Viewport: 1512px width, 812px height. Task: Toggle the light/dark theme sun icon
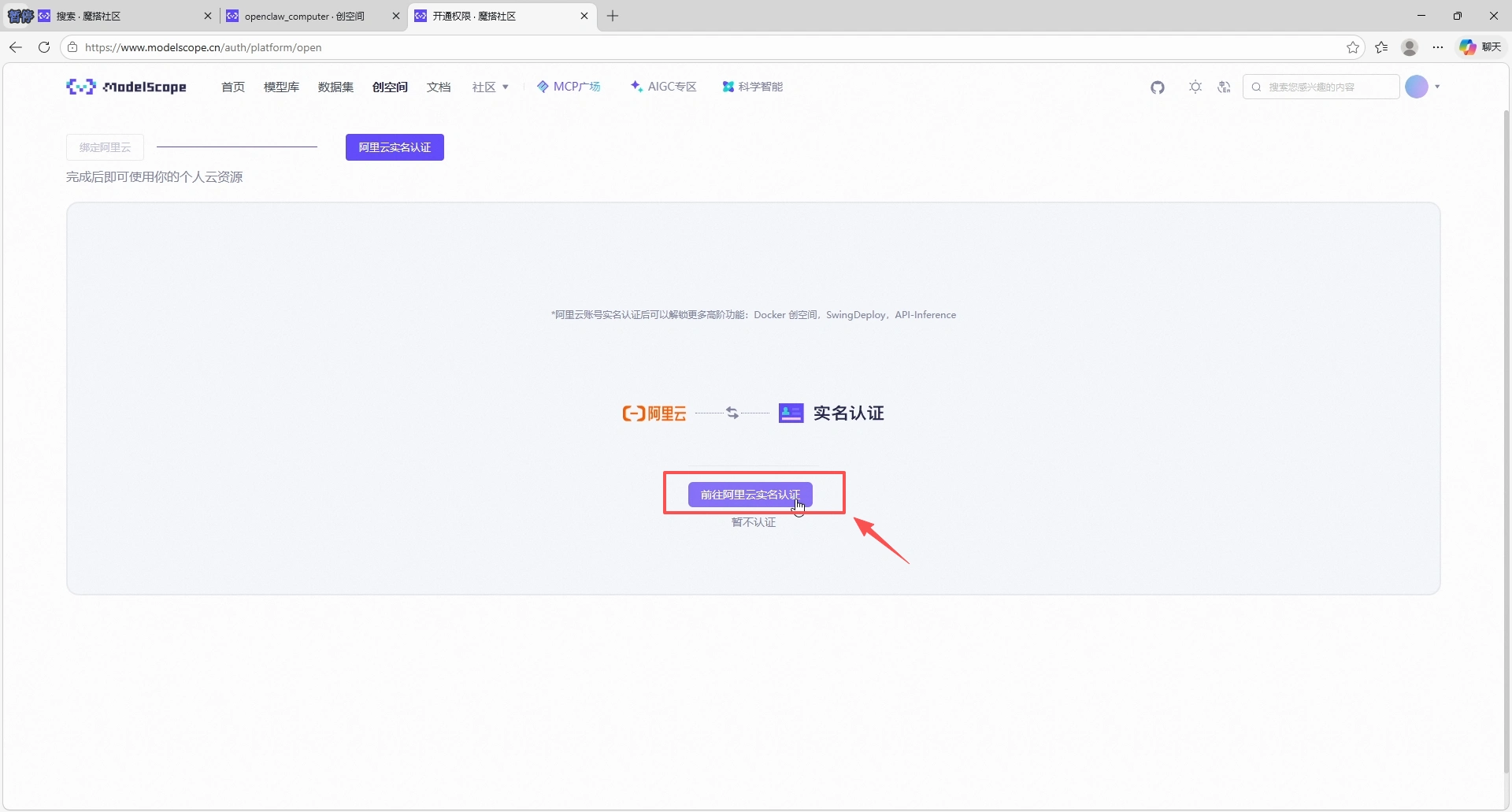click(x=1195, y=87)
